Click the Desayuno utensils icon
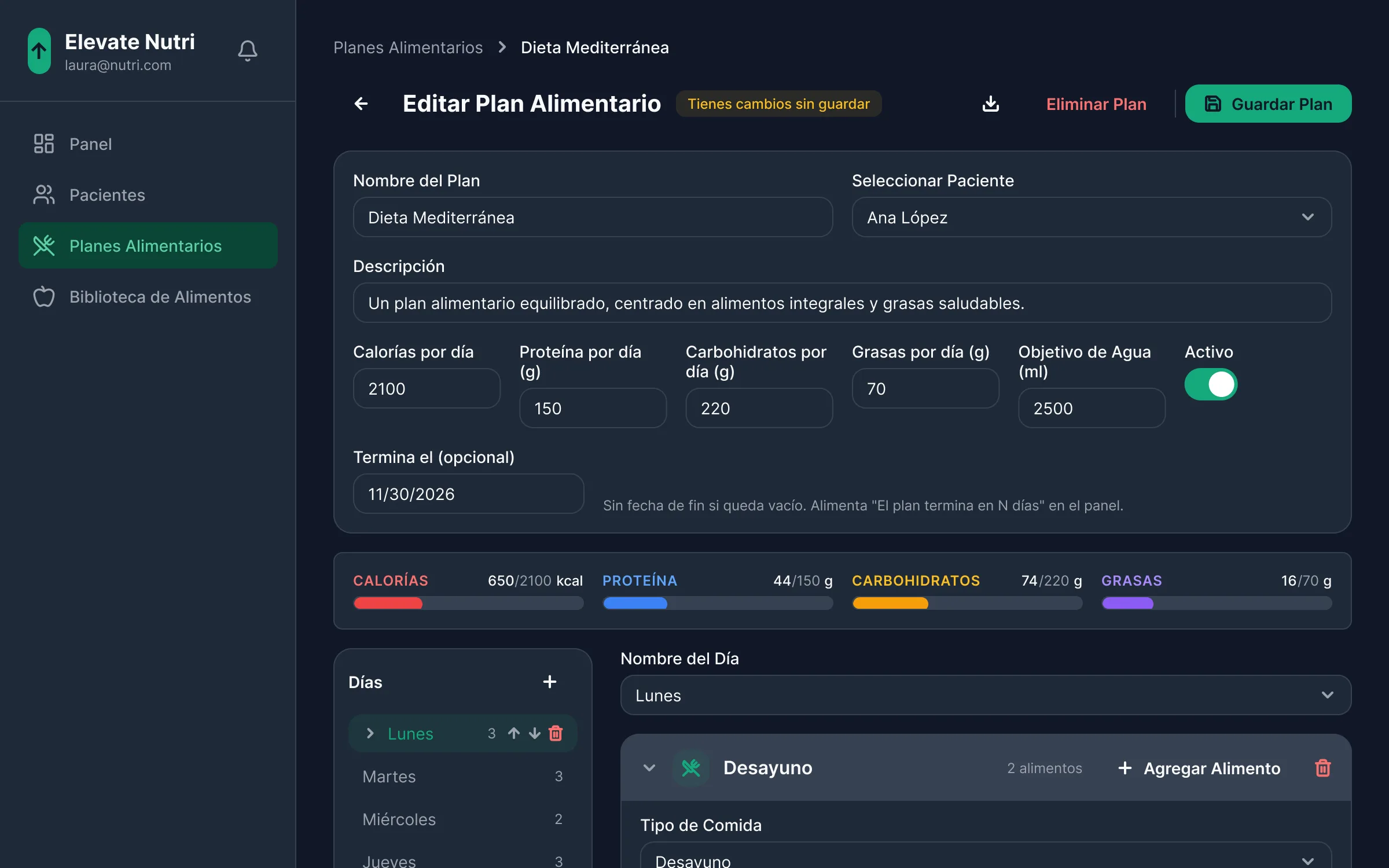 pyautogui.click(x=691, y=768)
